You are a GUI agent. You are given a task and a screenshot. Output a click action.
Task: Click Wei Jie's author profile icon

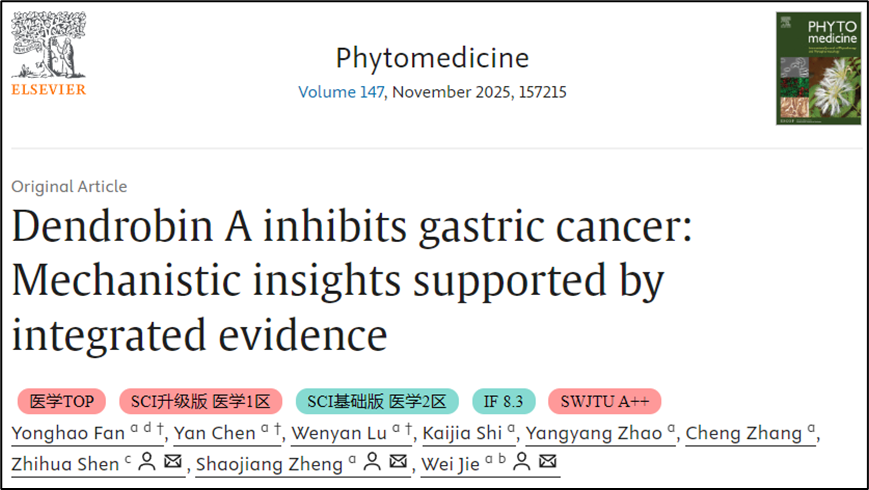point(521,463)
